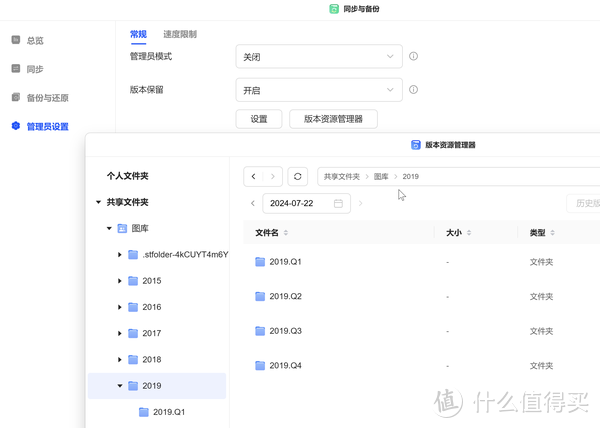Collapse the 2019 tree folder

pos(120,385)
